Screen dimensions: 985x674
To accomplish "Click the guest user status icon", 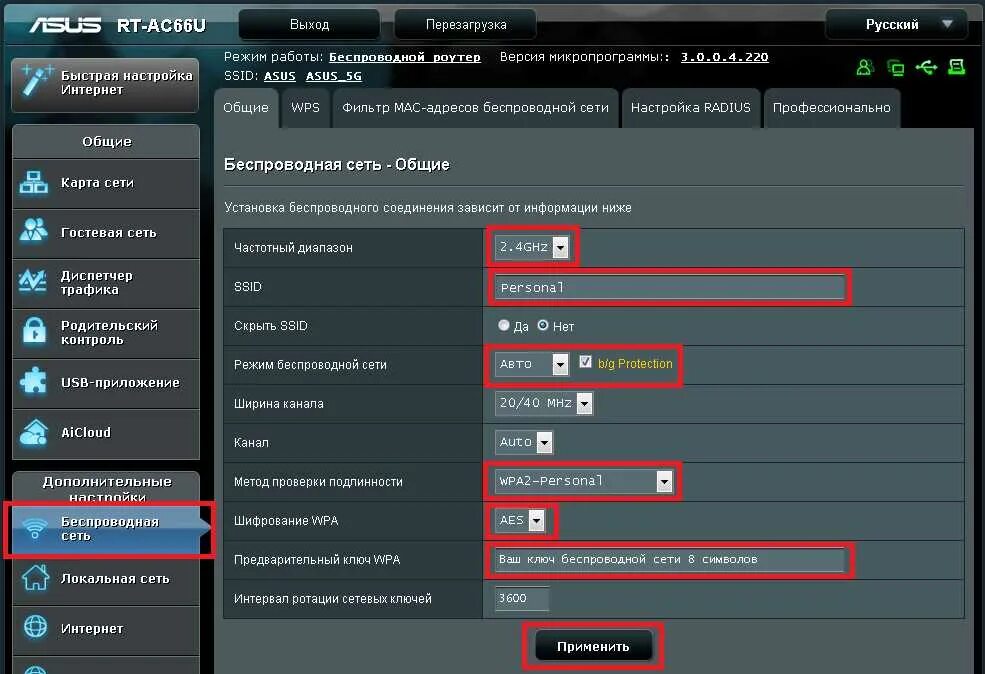I will [864, 67].
